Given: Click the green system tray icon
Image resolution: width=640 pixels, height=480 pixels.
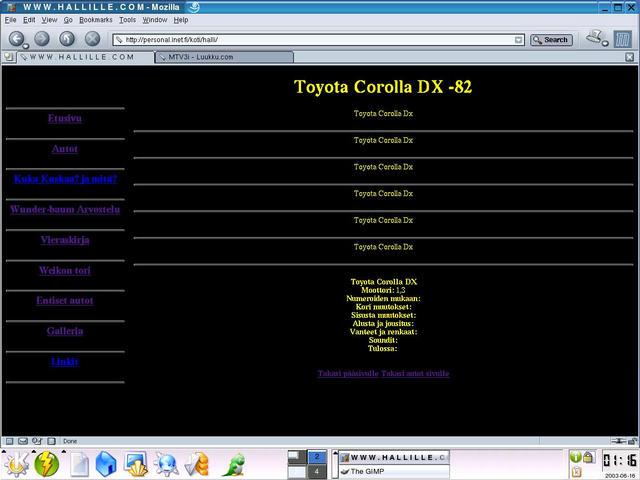Looking at the screenshot, I should [576, 457].
